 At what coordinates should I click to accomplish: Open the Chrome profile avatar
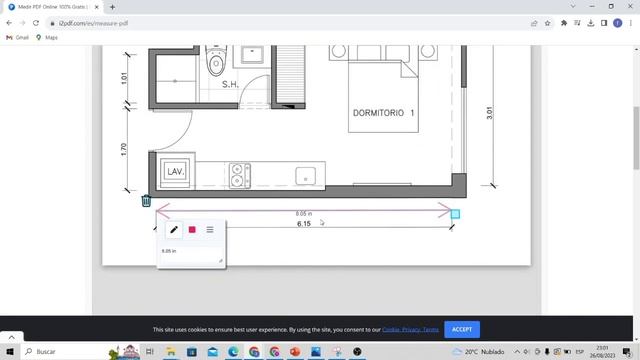(x=618, y=23)
